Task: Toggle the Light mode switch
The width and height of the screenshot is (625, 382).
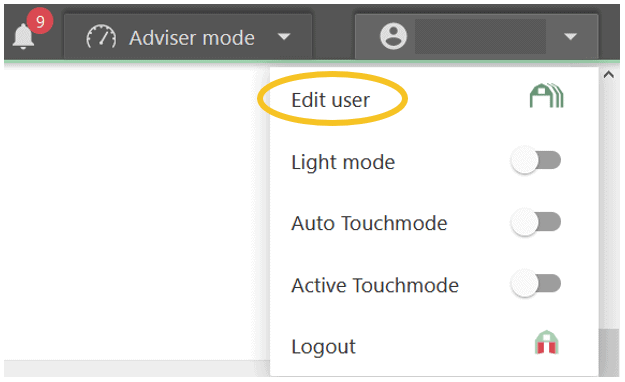Action: pyautogui.click(x=536, y=160)
